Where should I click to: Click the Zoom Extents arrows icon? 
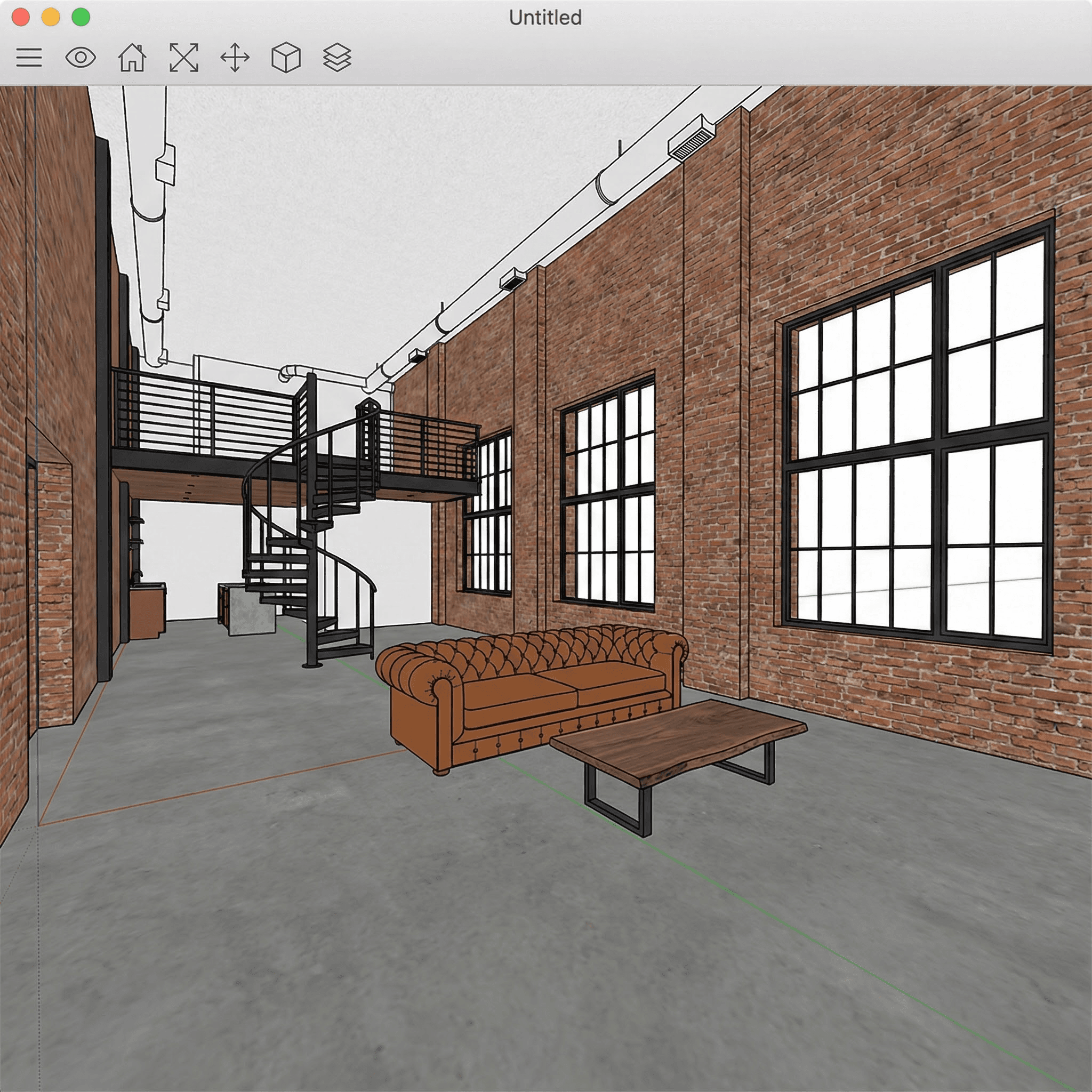point(184,58)
